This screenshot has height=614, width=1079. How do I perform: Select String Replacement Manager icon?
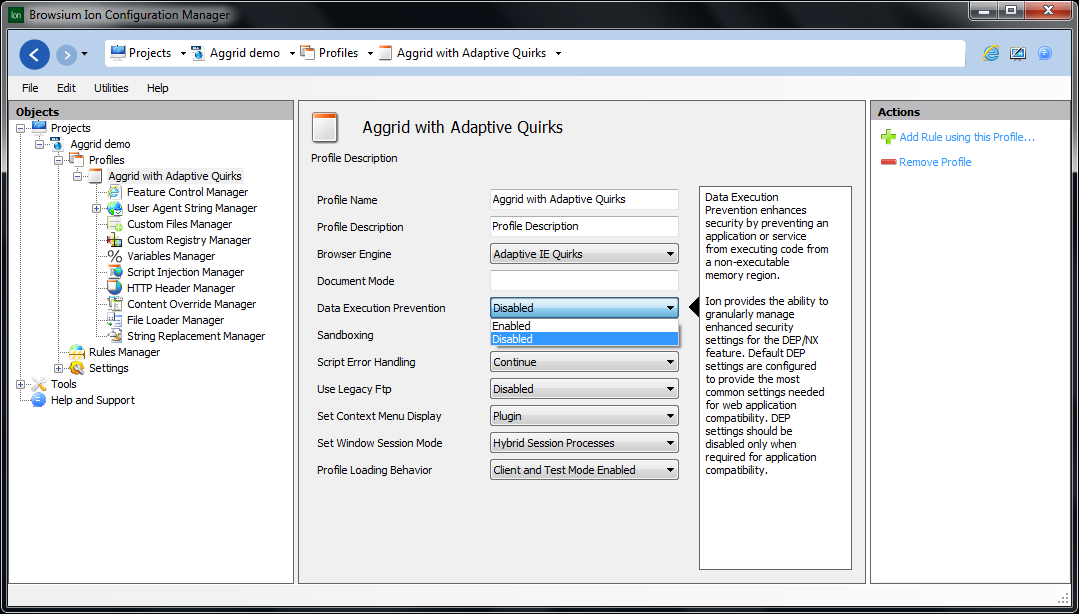pos(114,336)
